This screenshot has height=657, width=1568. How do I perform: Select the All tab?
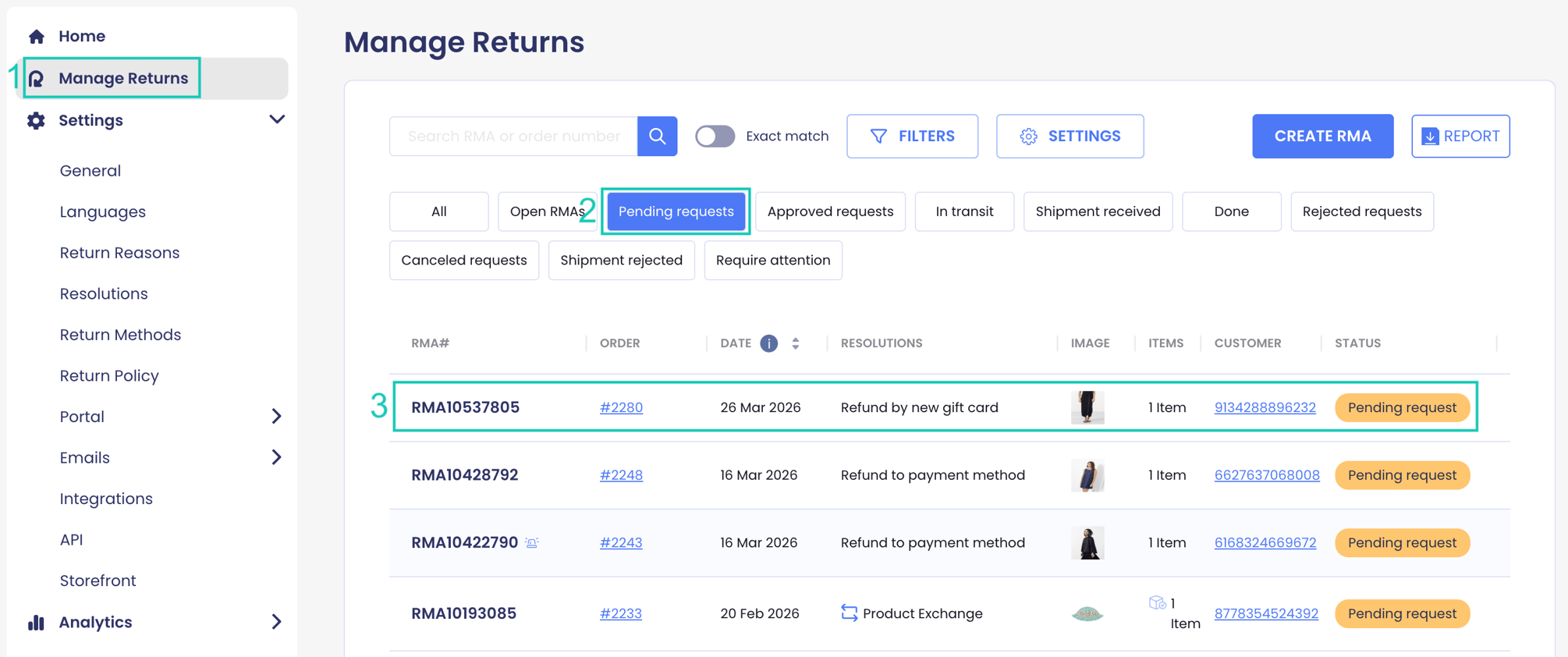[x=439, y=211]
